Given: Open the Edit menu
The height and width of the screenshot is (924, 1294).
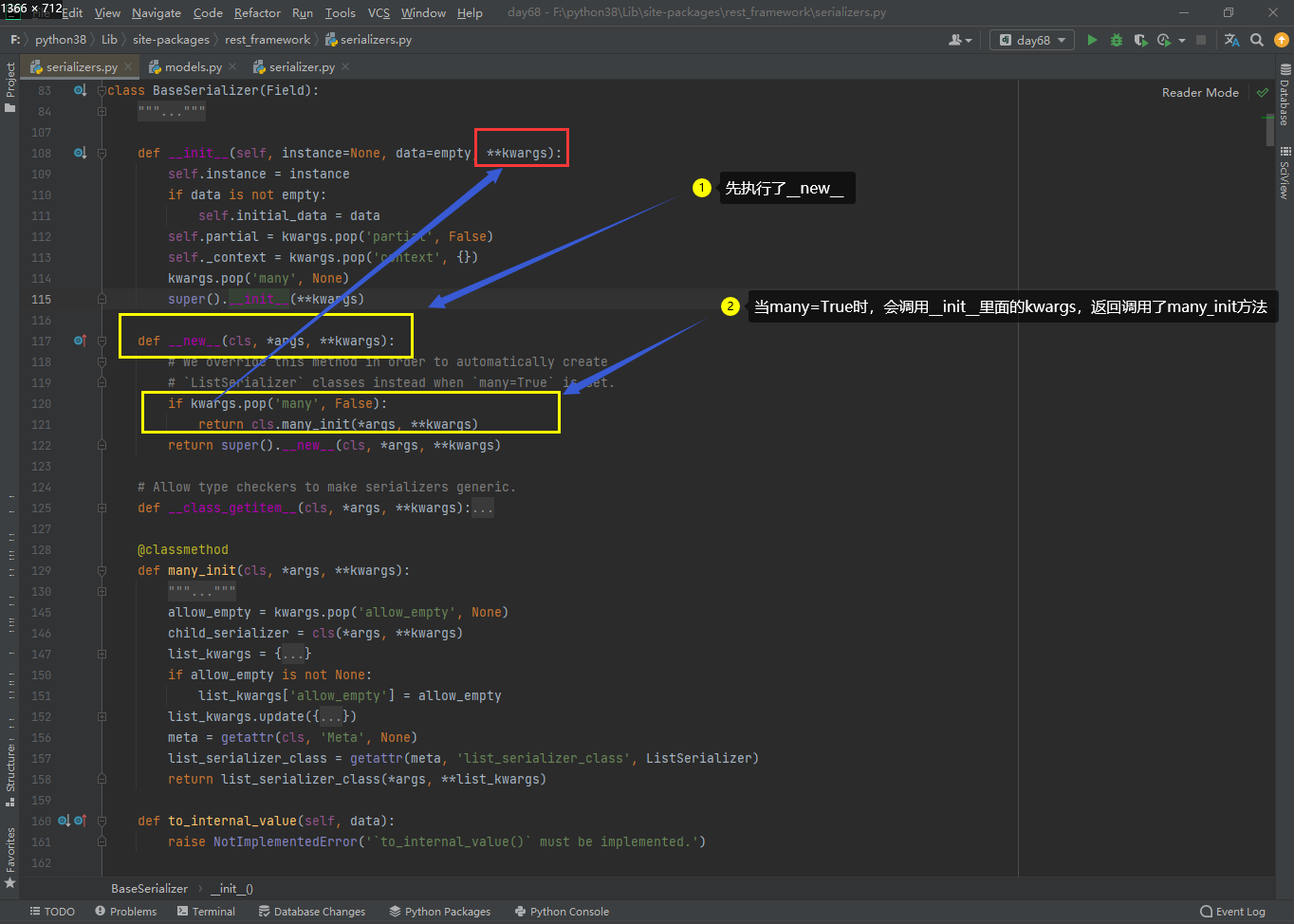Looking at the screenshot, I should (72, 12).
